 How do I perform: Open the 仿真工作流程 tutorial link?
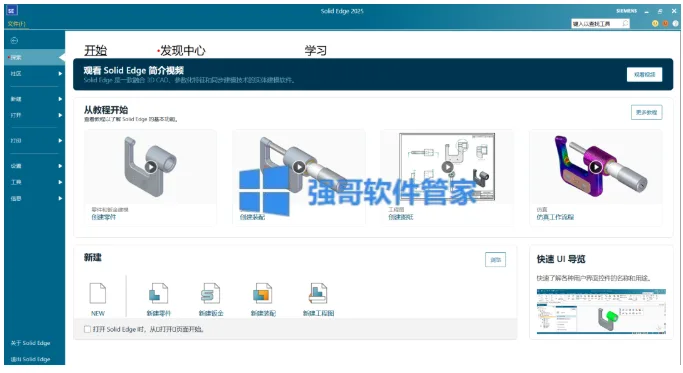[x=555, y=217]
